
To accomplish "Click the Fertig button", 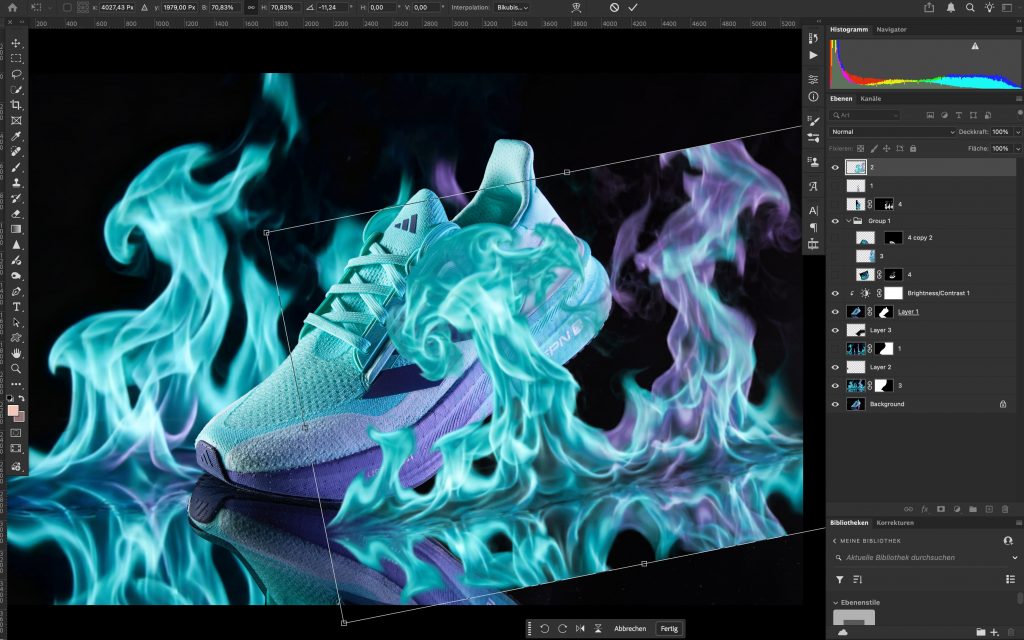I will (669, 628).
